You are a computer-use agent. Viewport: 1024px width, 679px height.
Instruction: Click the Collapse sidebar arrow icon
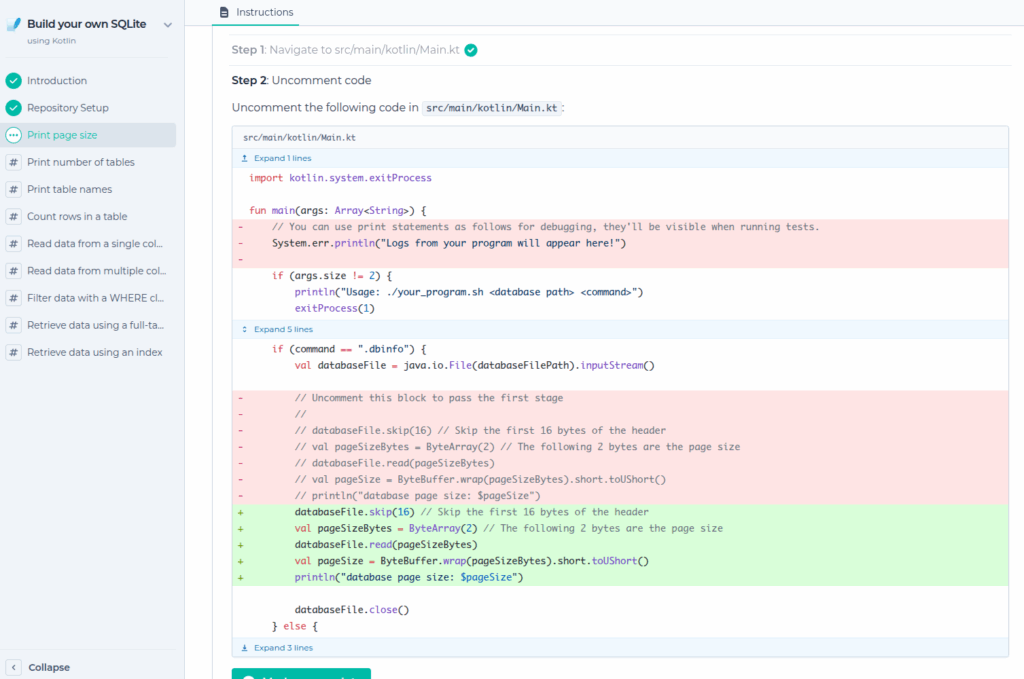[x=14, y=667]
